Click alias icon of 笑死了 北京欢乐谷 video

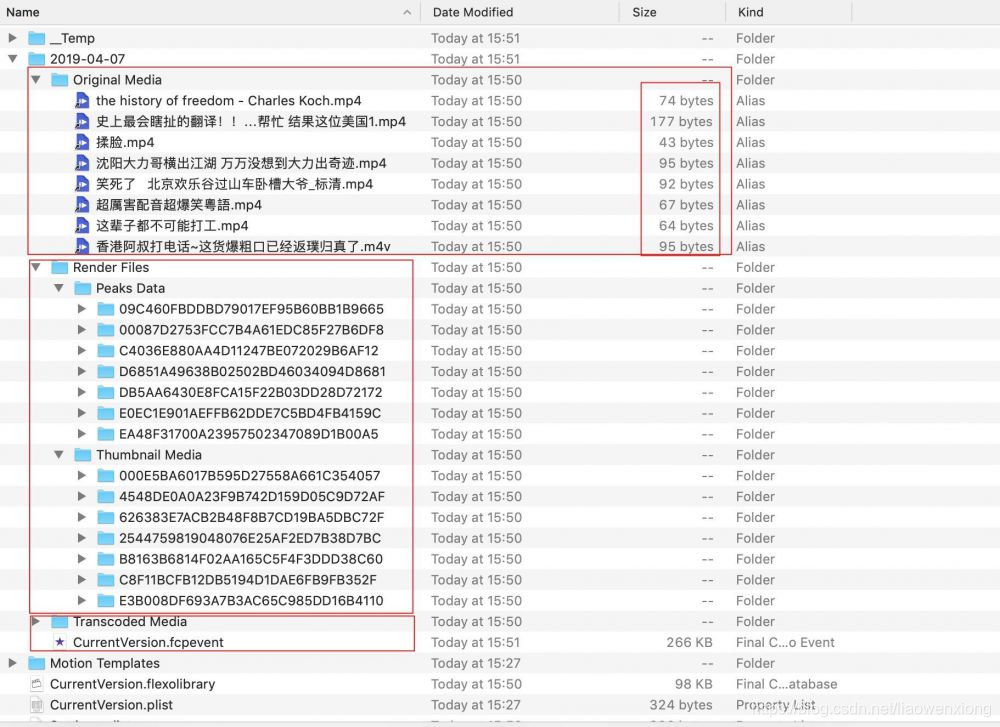click(82, 184)
